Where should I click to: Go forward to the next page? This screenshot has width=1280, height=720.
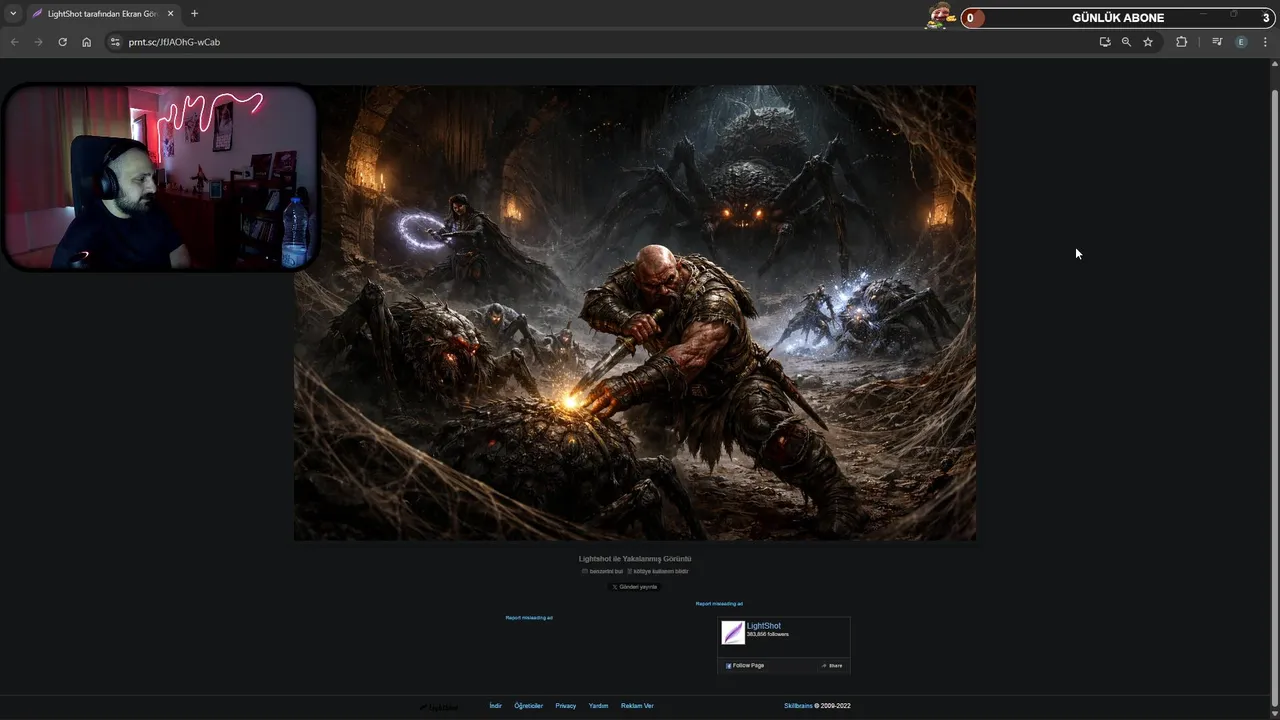38,42
